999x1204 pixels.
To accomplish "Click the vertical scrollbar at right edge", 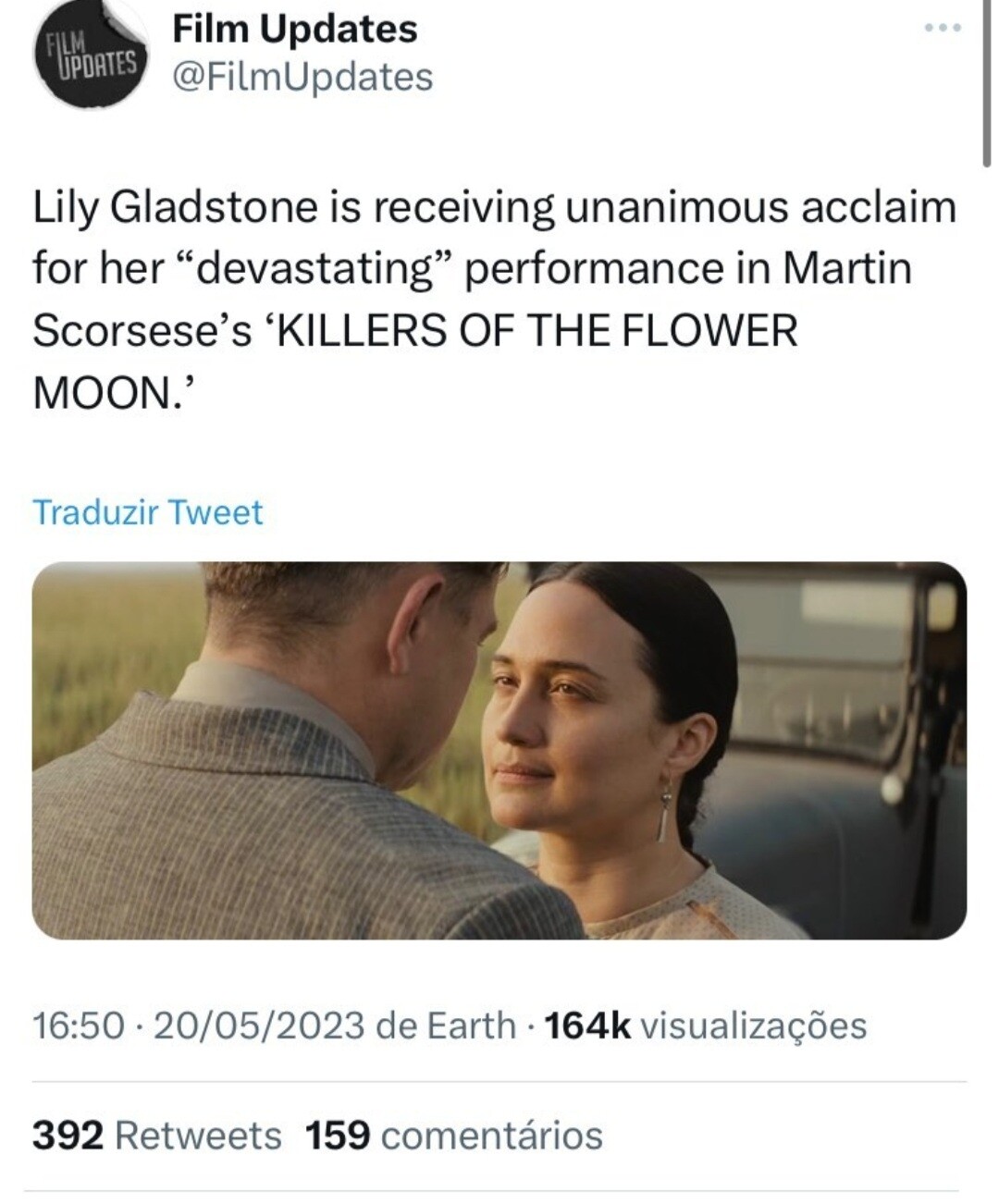I will click(986, 83).
